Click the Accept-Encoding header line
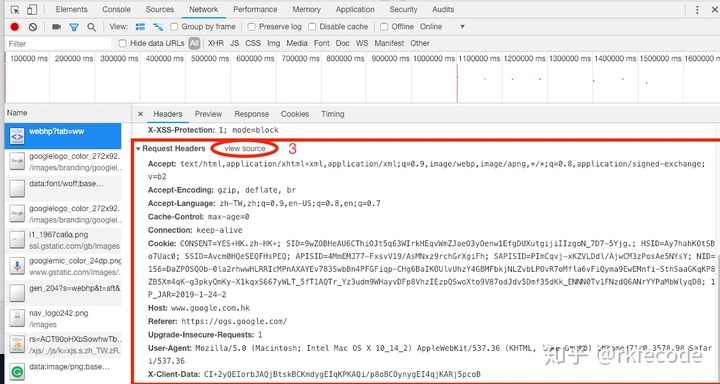Viewport: 720px width, 384px height. pyautogui.click(x=222, y=190)
